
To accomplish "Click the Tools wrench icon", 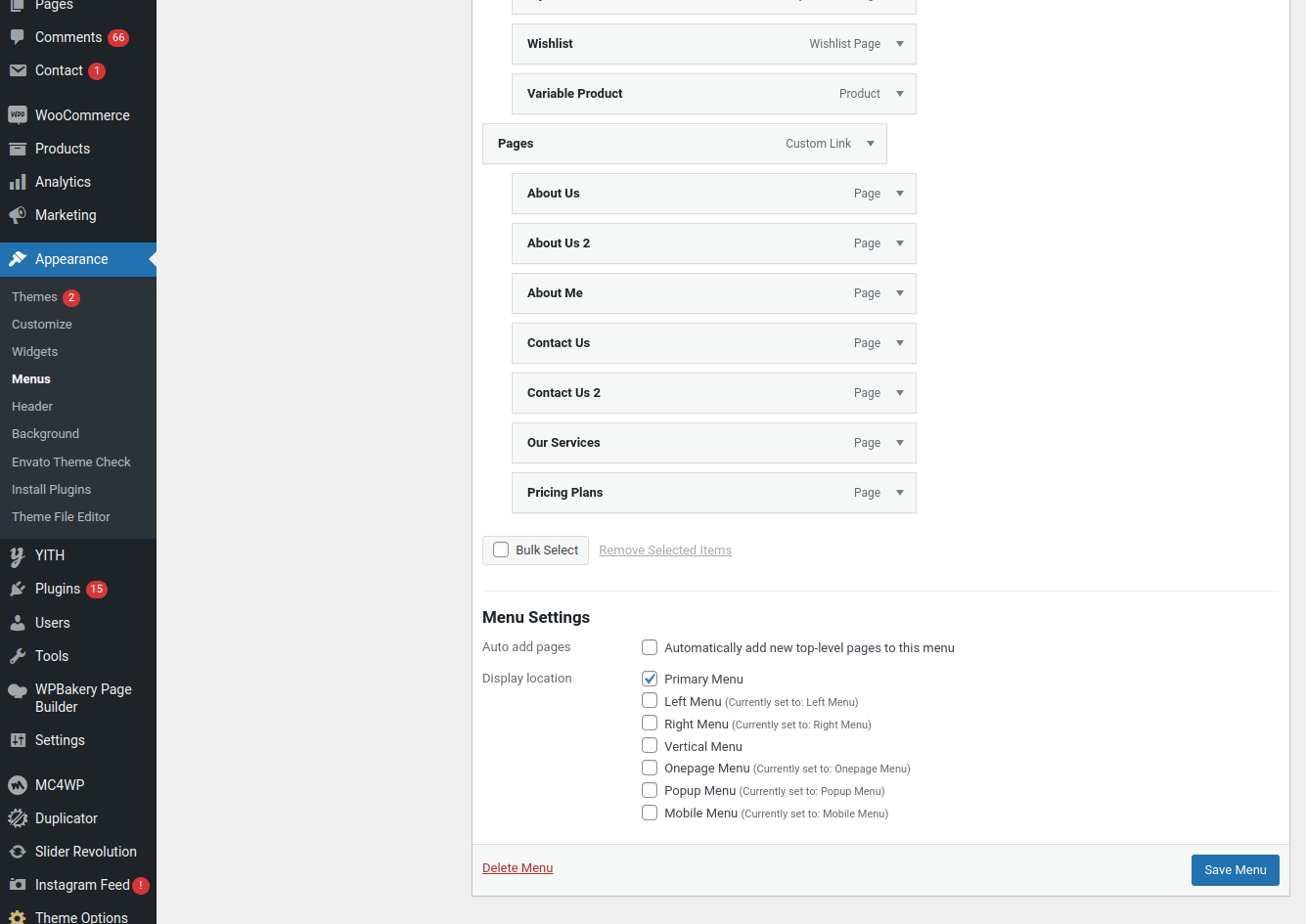I will (18, 656).
